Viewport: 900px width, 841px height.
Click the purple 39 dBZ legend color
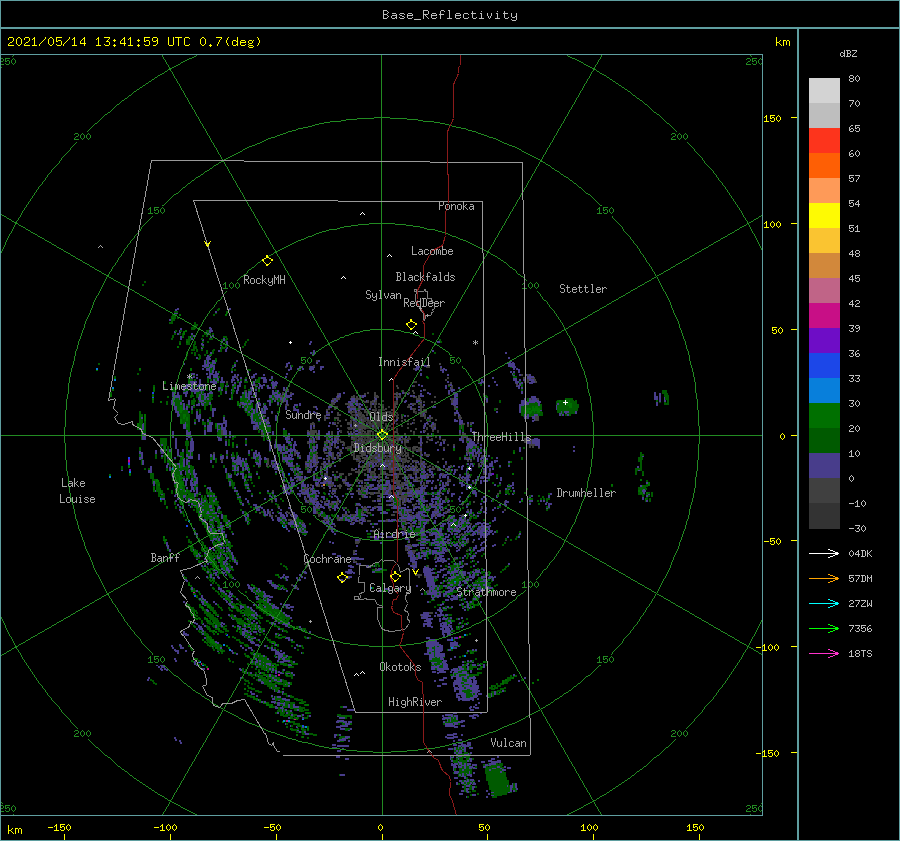point(824,340)
